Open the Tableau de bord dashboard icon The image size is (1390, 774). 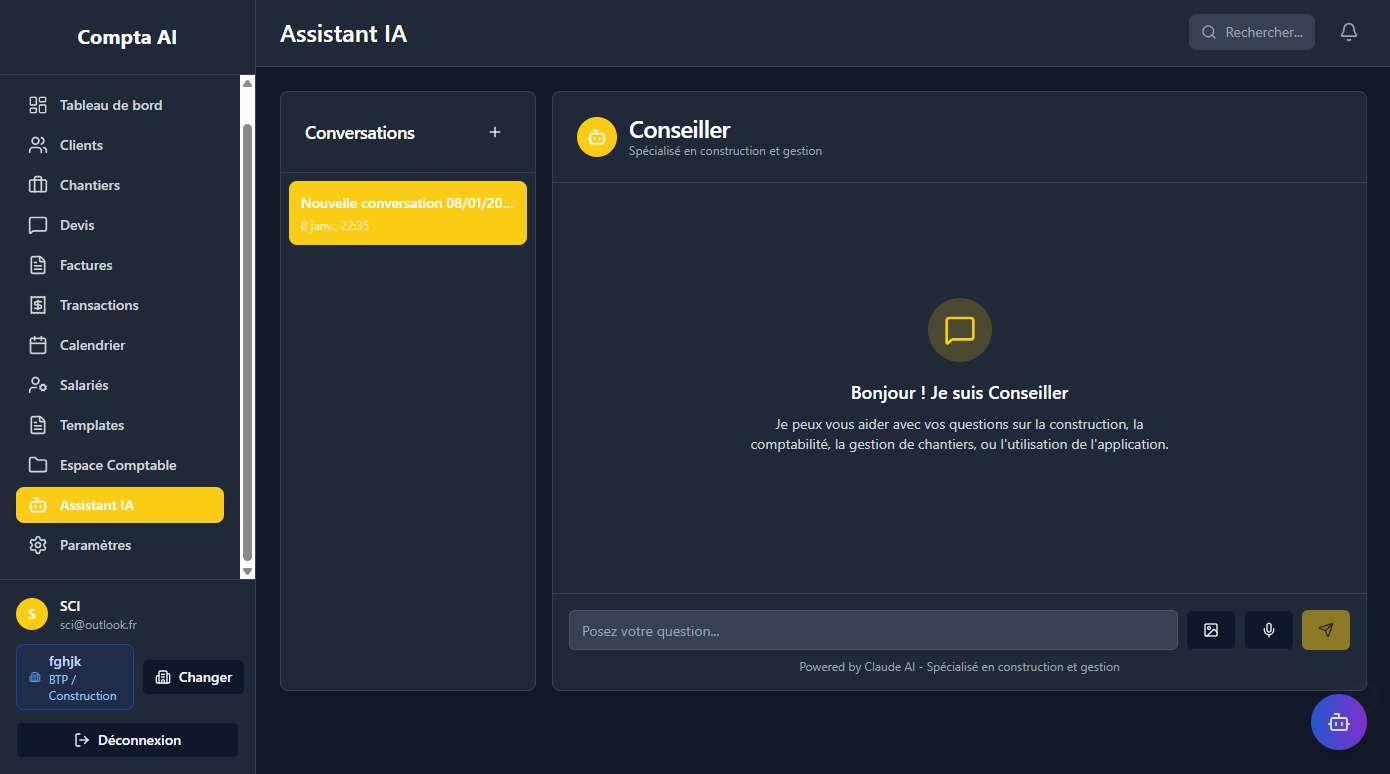[x=38, y=104]
